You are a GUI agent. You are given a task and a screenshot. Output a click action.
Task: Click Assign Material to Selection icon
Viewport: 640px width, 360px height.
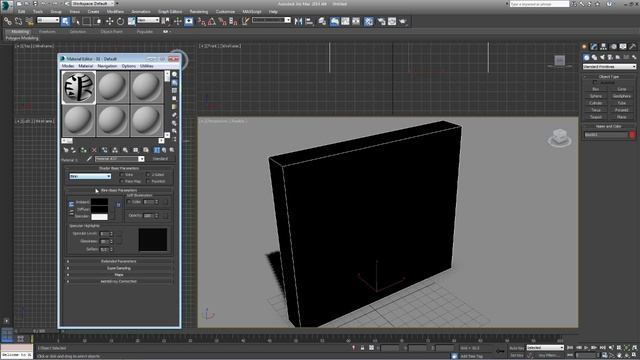[x=84, y=150]
